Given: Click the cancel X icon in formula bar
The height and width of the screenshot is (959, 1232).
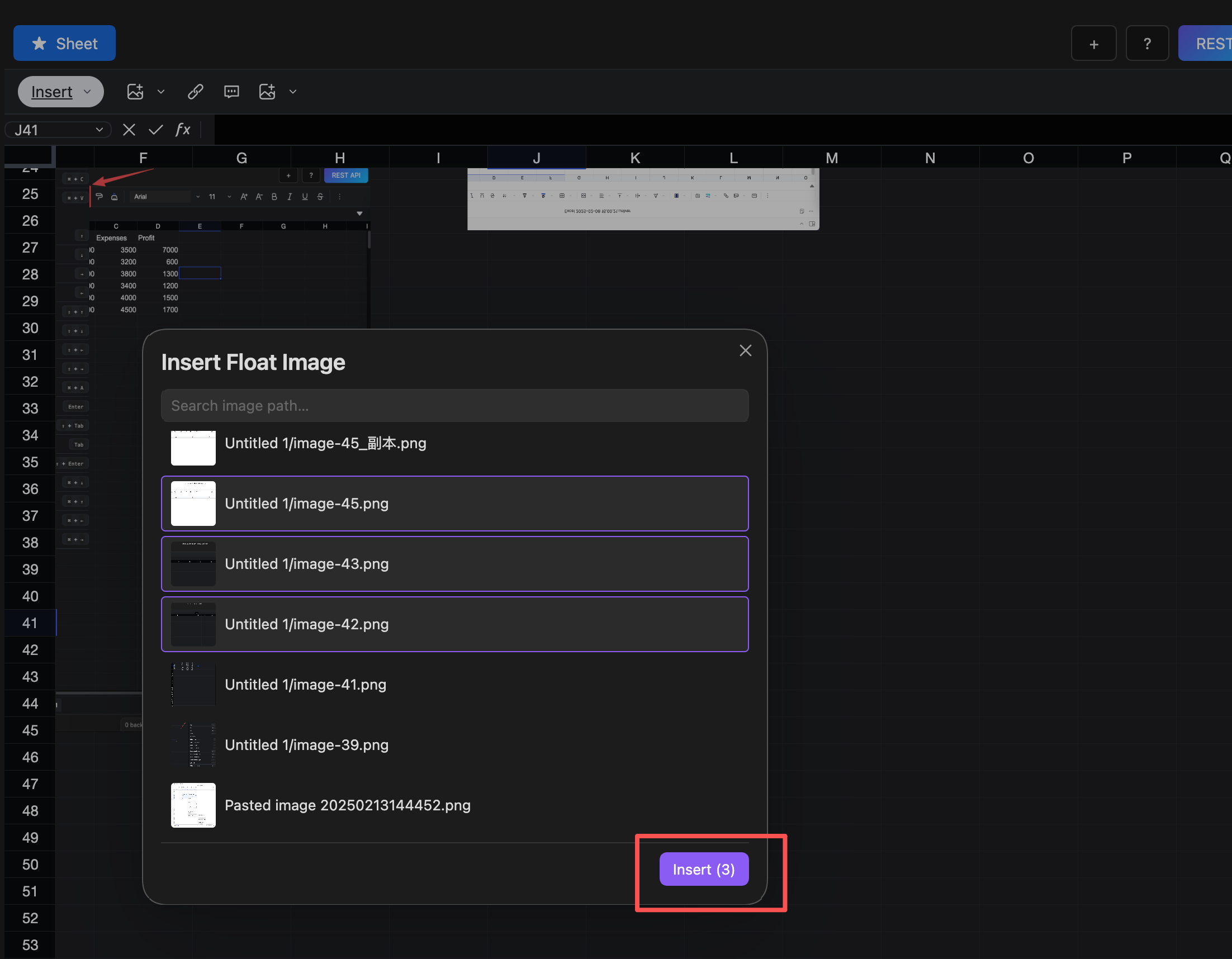Looking at the screenshot, I should (x=129, y=130).
